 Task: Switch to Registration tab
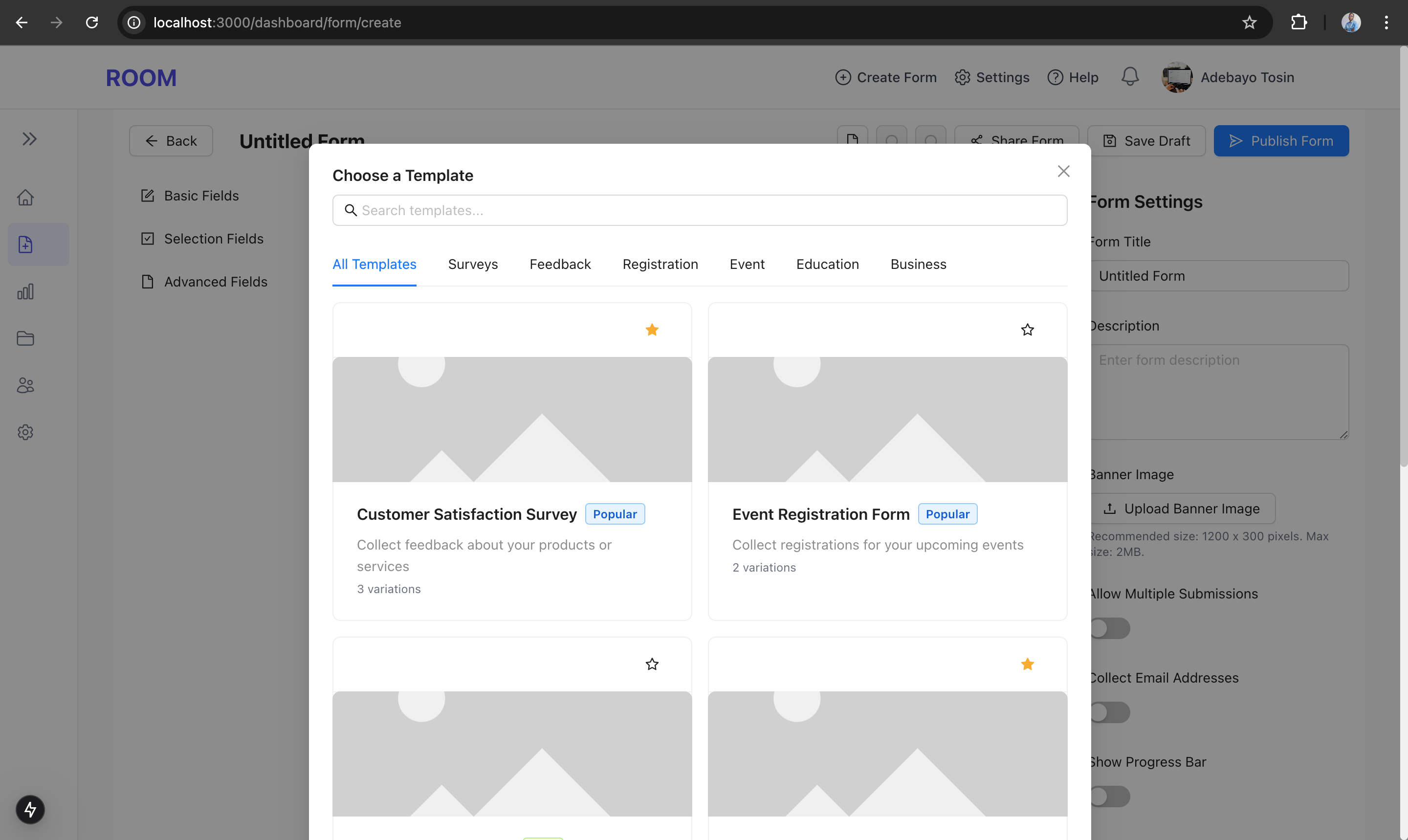(660, 265)
